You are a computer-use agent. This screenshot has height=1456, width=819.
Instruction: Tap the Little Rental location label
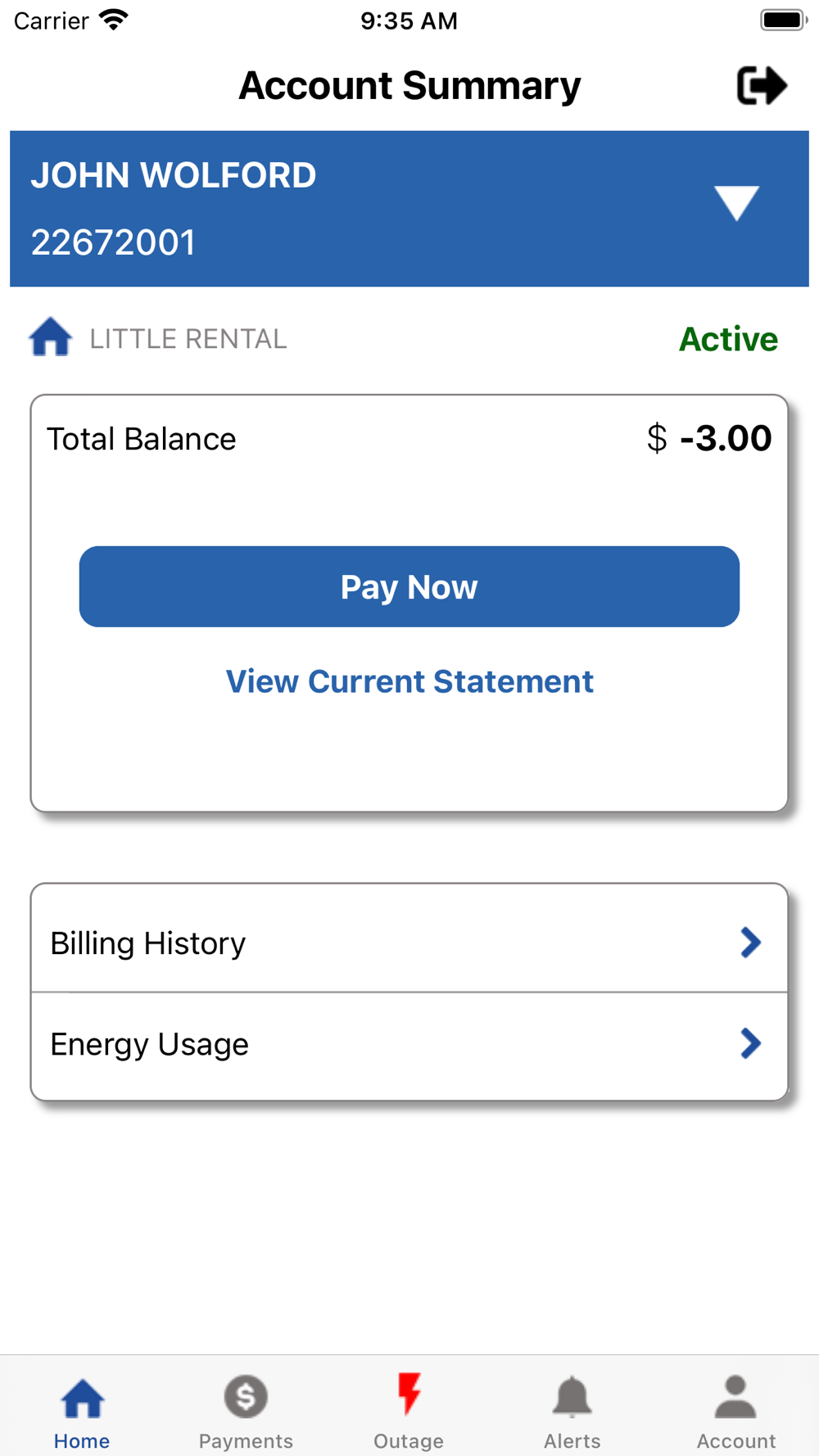188,339
